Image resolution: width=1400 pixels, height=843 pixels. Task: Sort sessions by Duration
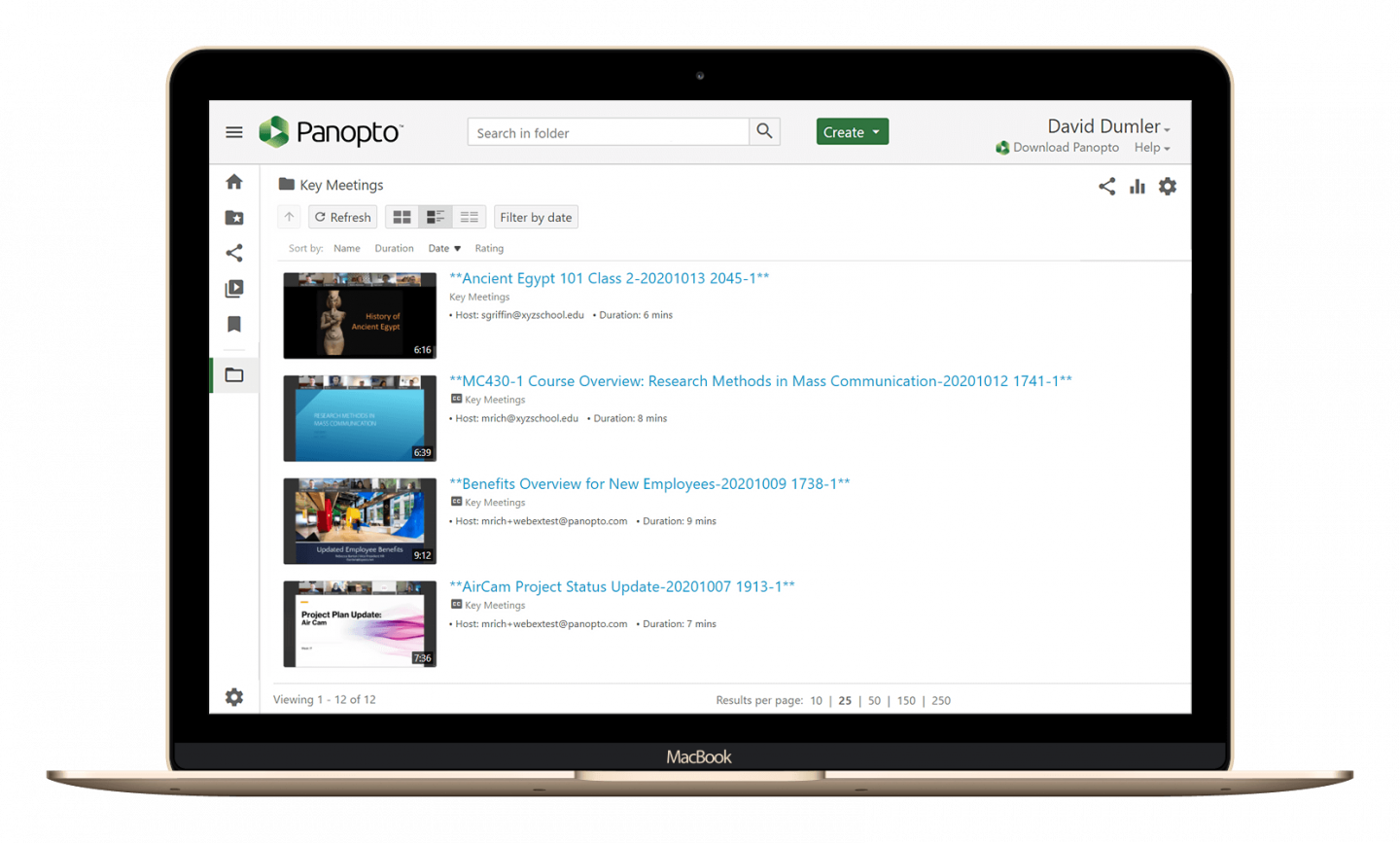[x=394, y=249]
